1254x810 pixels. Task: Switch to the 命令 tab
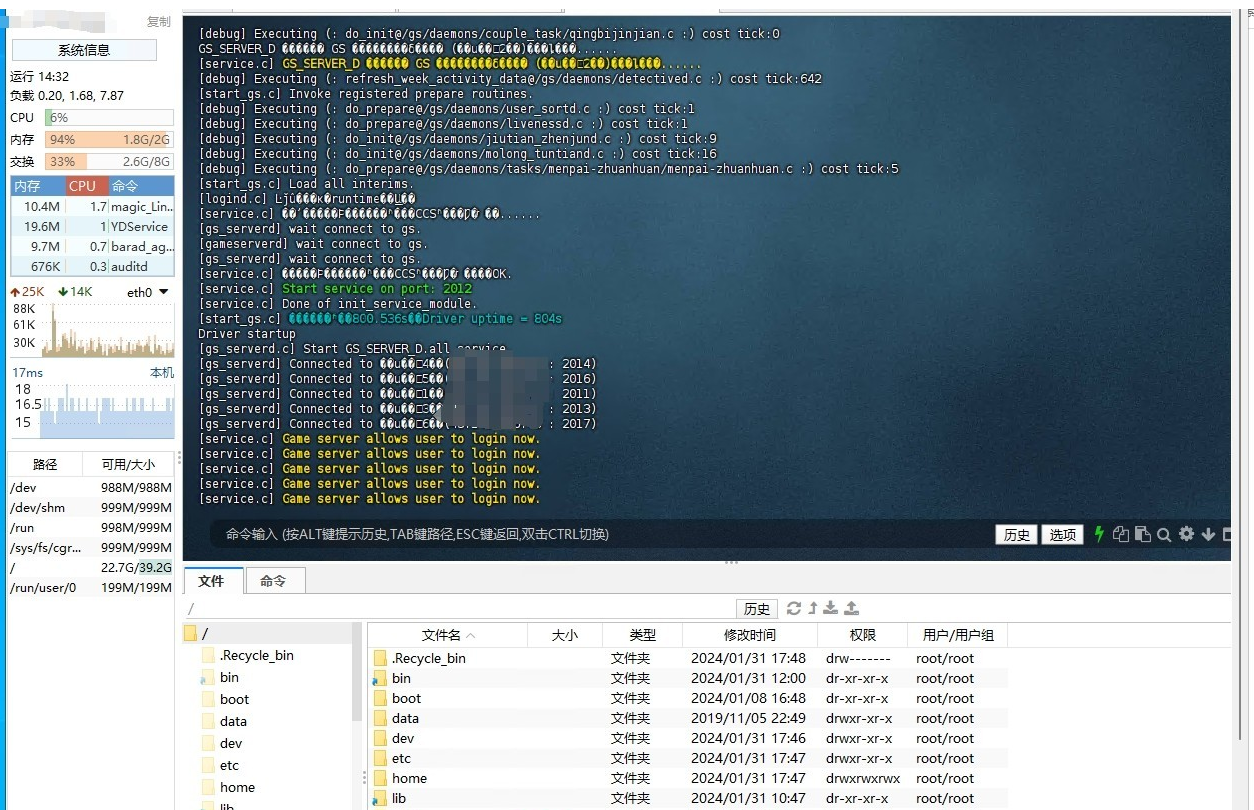[273, 580]
